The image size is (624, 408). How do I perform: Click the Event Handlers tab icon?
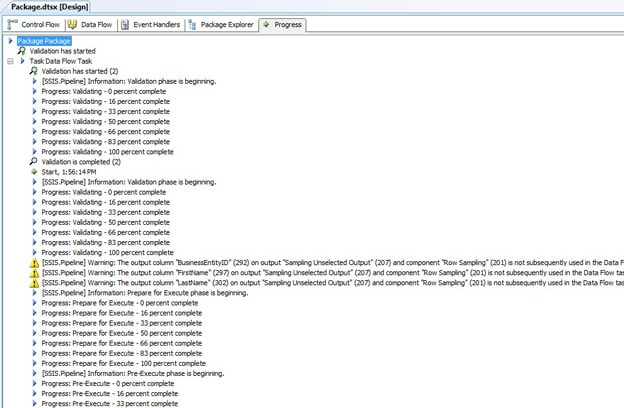[x=125, y=25]
